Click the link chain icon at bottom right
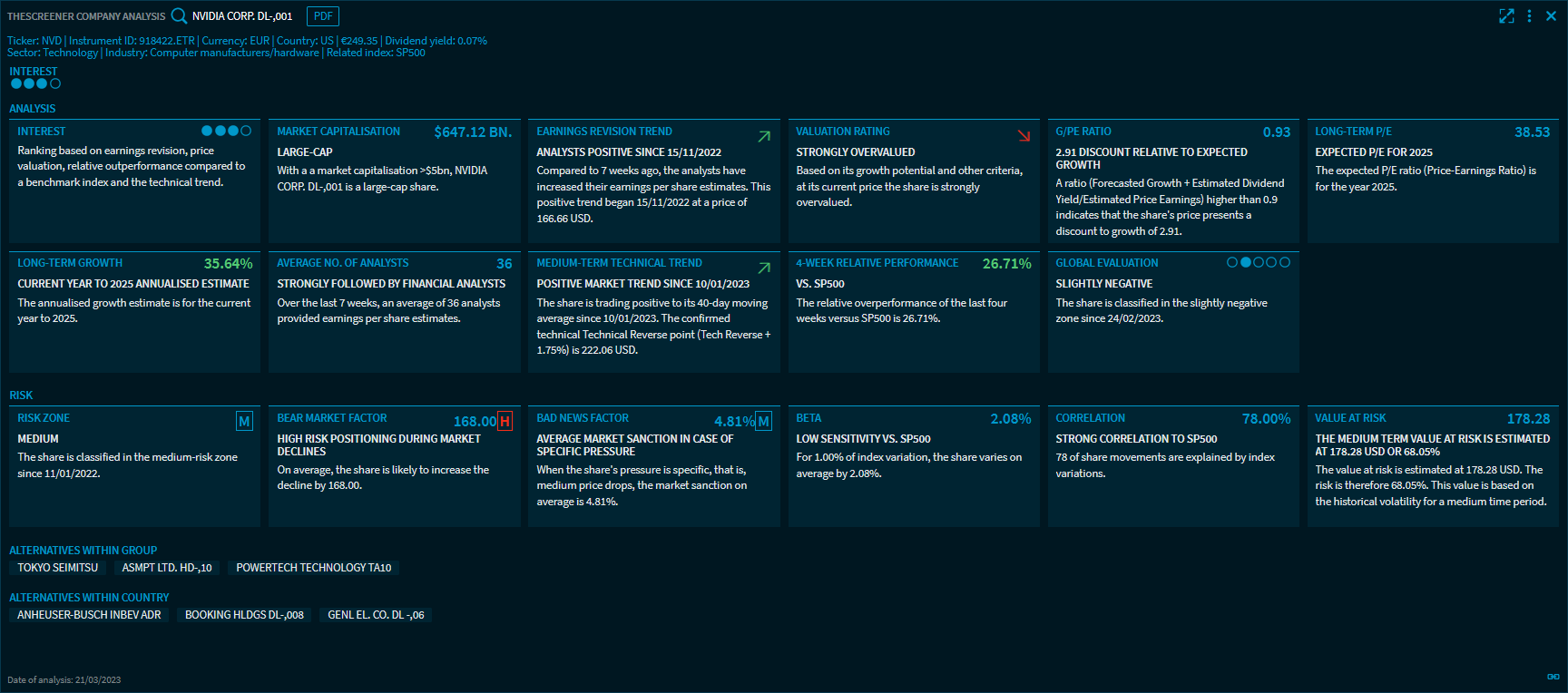Viewport: 1568px width, 693px height. click(x=1553, y=677)
